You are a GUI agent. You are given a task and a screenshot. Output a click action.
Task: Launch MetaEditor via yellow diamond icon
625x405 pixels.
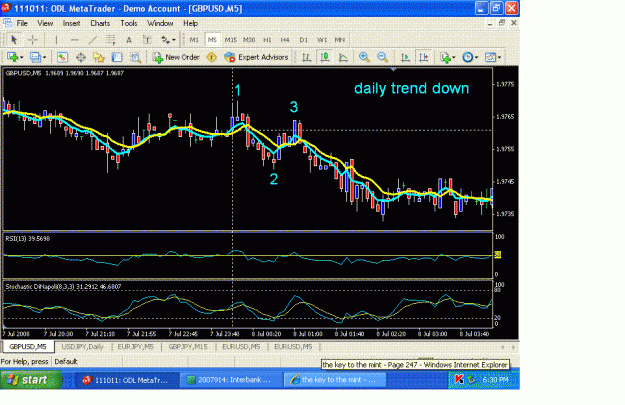click(x=212, y=57)
